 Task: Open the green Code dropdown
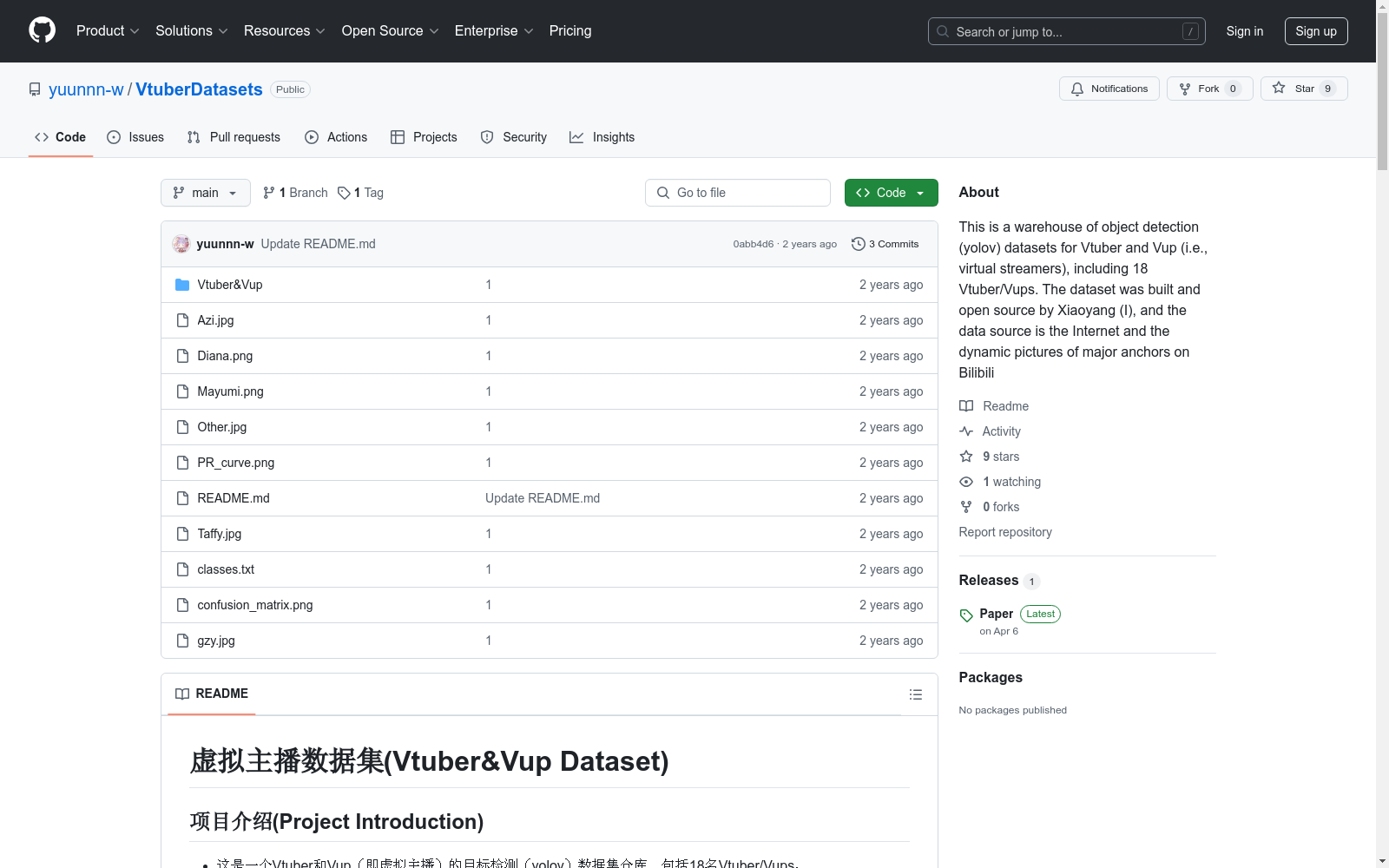coord(891,193)
